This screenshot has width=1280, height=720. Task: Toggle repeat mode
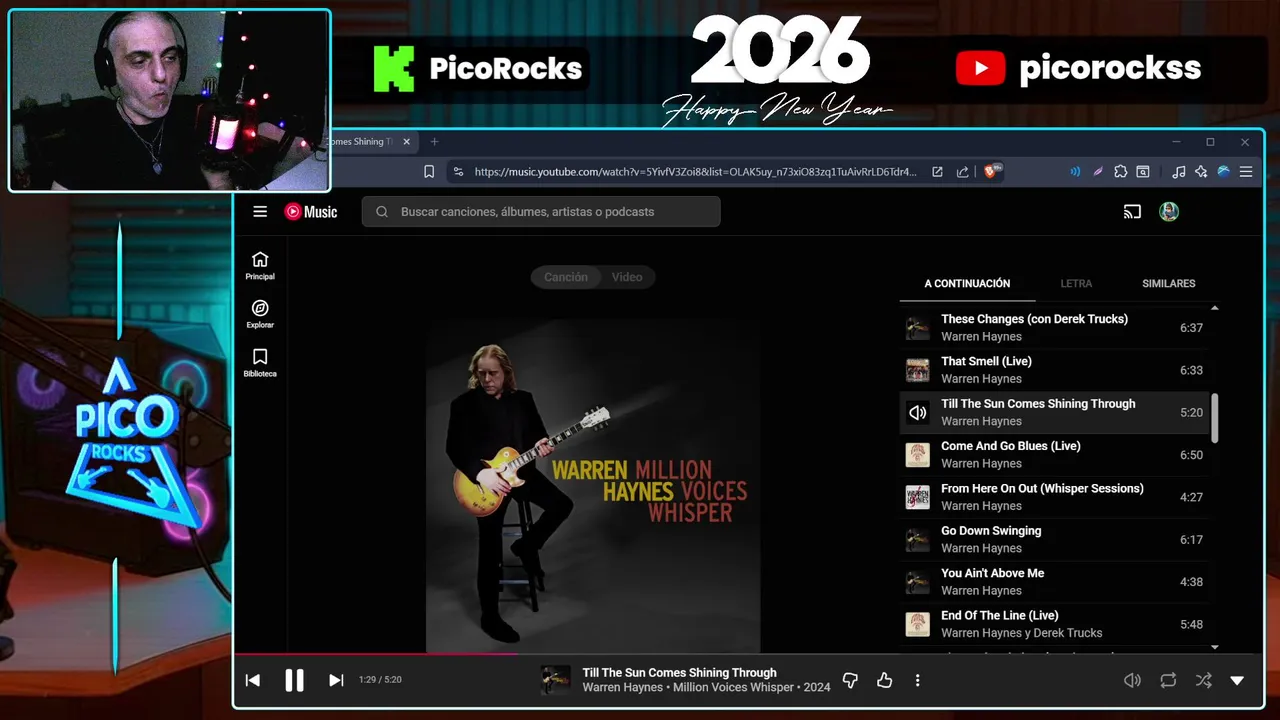click(1168, 680)
